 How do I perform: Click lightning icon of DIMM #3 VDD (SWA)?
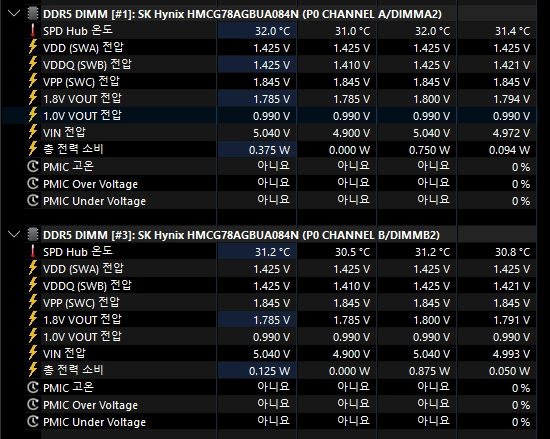click(x=33, y=269)
